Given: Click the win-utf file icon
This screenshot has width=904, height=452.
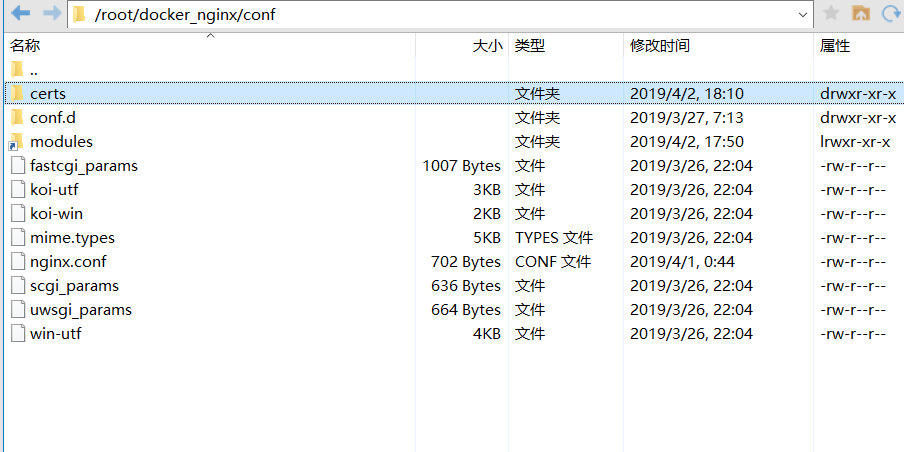Looking at the screenshot, I should coord(18,334).
